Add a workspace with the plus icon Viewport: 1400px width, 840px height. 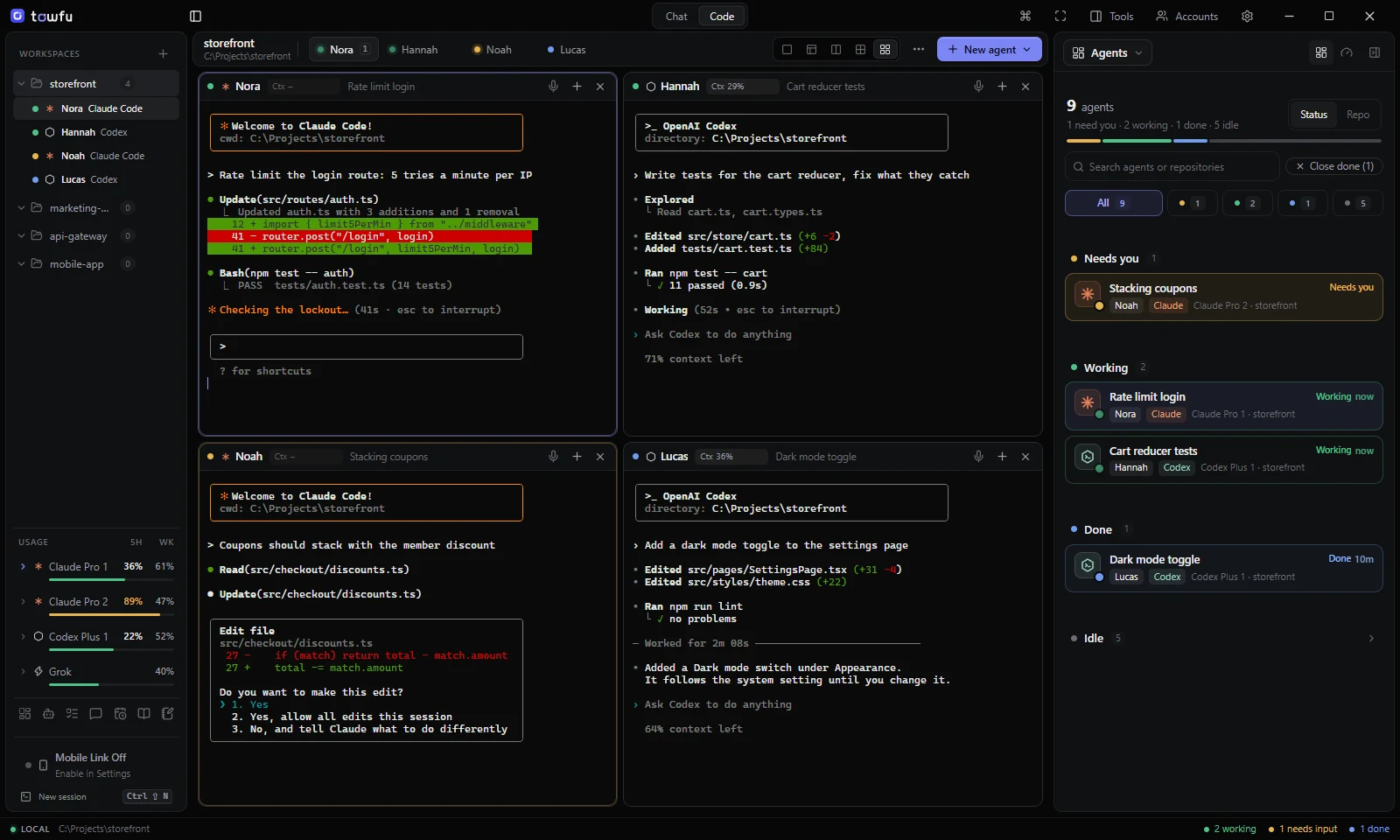coord(163,54)
